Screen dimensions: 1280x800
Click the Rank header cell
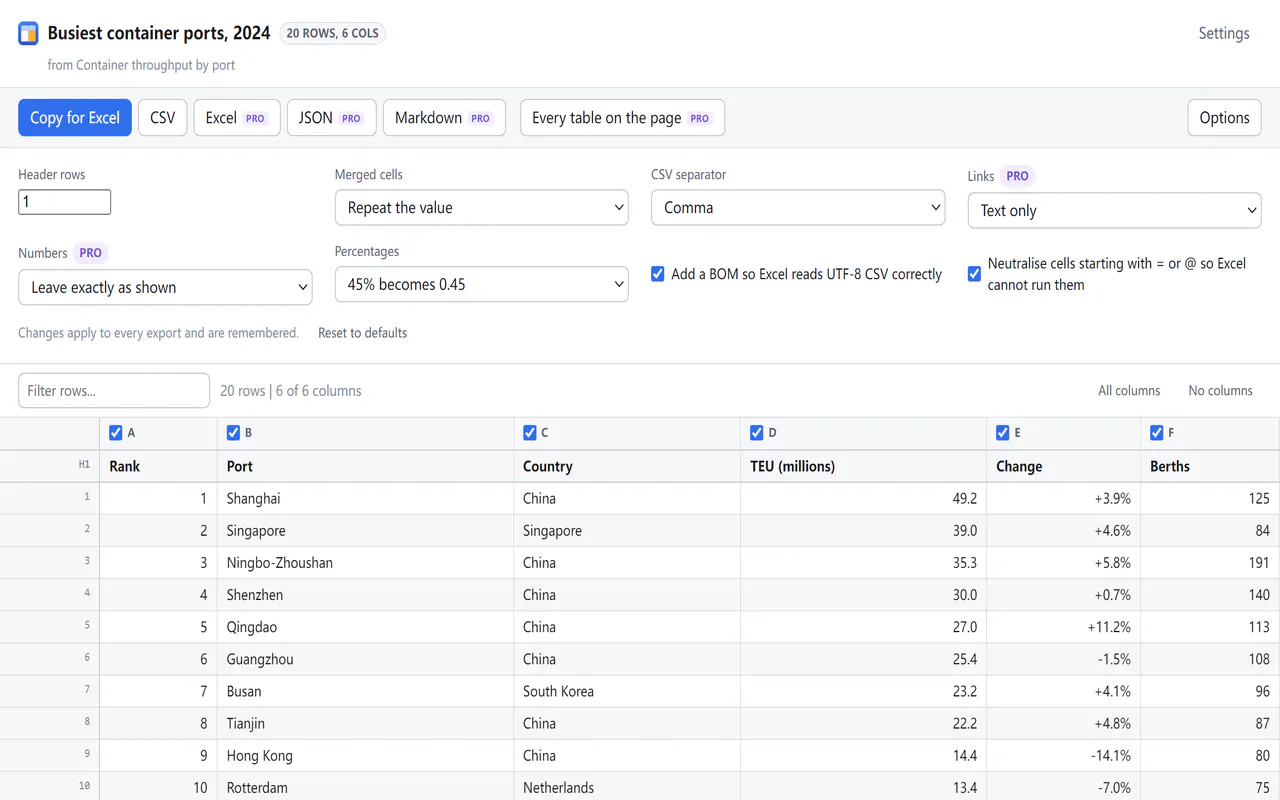(158, 466)
